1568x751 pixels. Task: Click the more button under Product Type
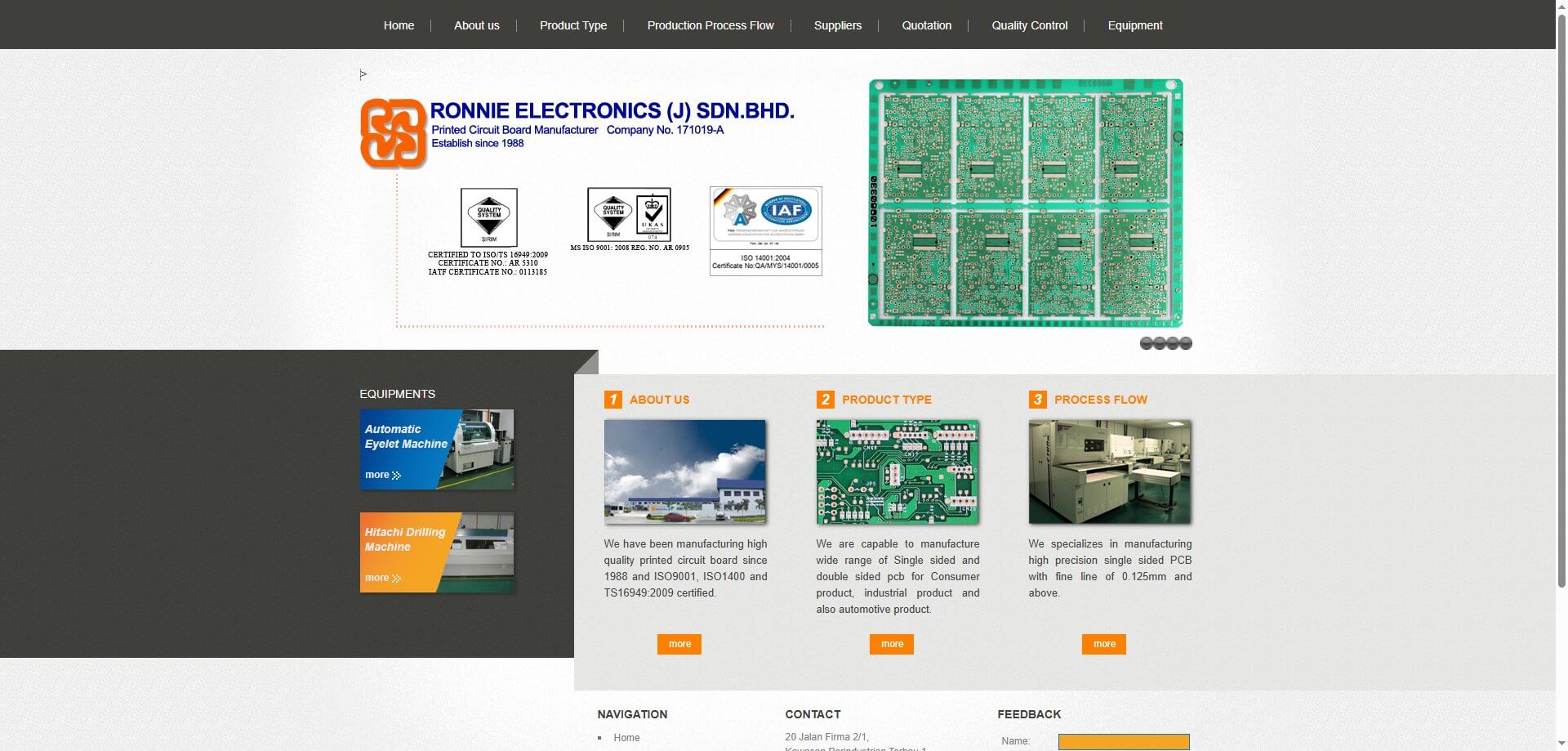pos(892,644)
